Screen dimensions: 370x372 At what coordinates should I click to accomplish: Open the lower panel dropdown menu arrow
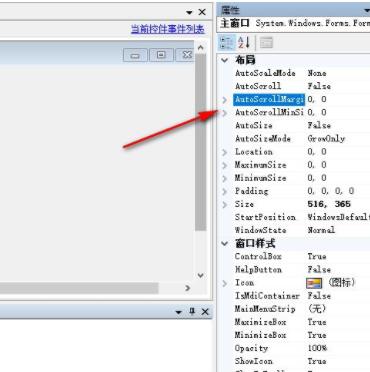[x=179, y=312]
